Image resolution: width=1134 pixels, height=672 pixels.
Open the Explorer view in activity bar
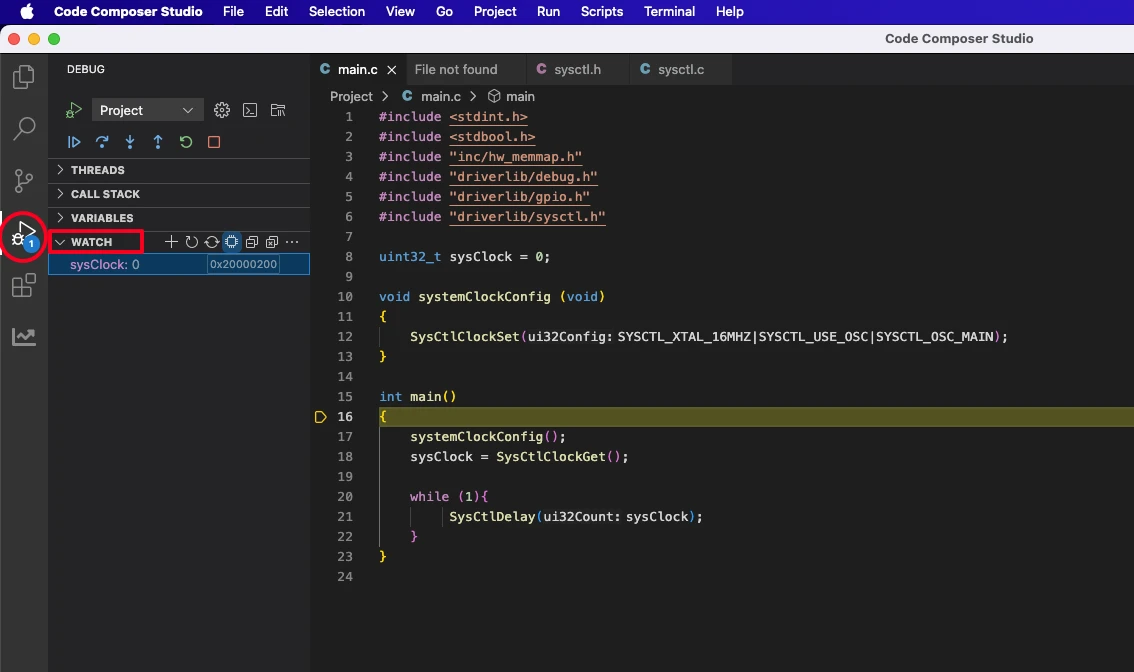click(x=23, y=77)
